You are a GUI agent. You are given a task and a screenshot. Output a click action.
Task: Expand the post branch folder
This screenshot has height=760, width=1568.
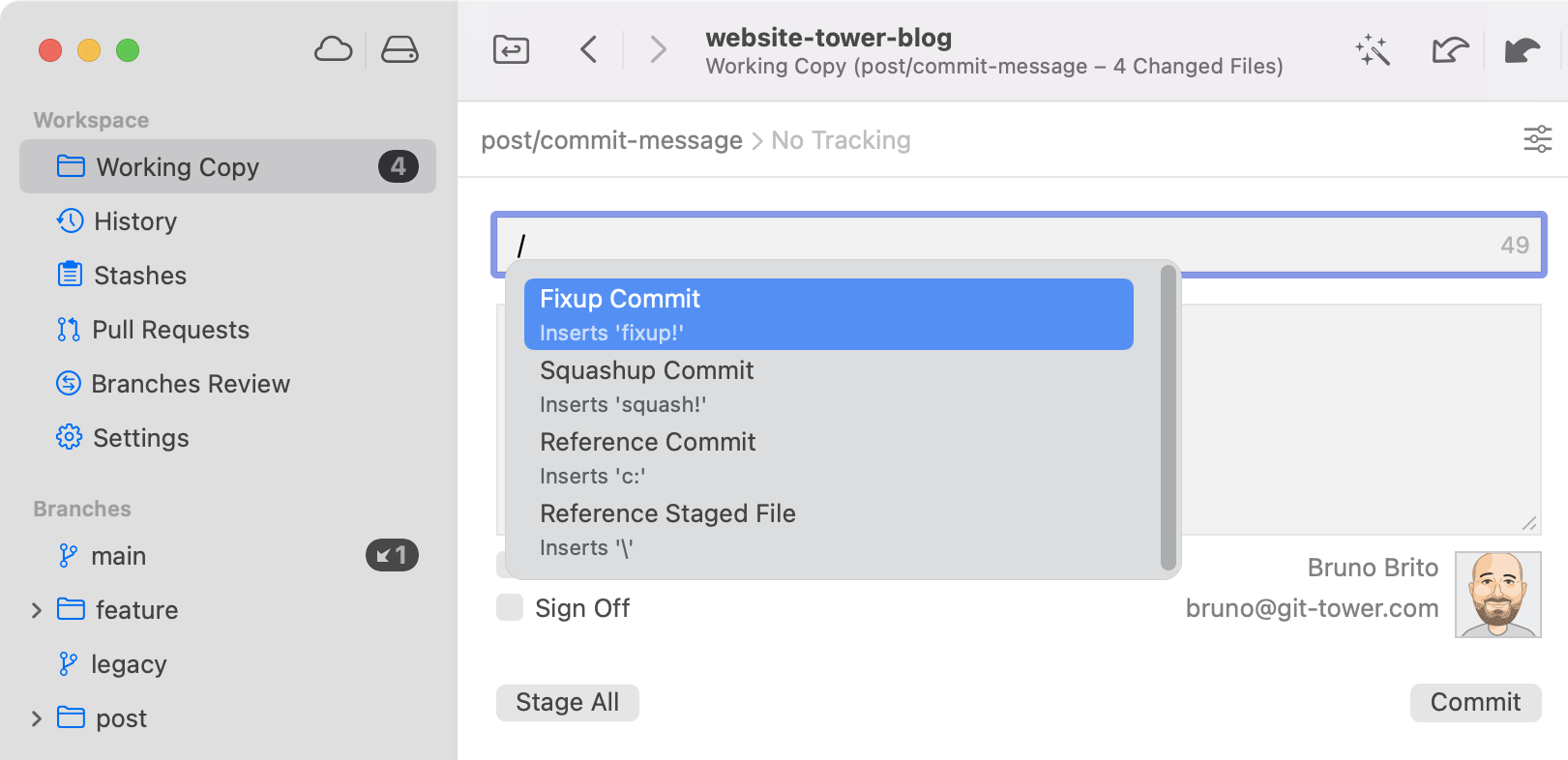coord(36,718)
